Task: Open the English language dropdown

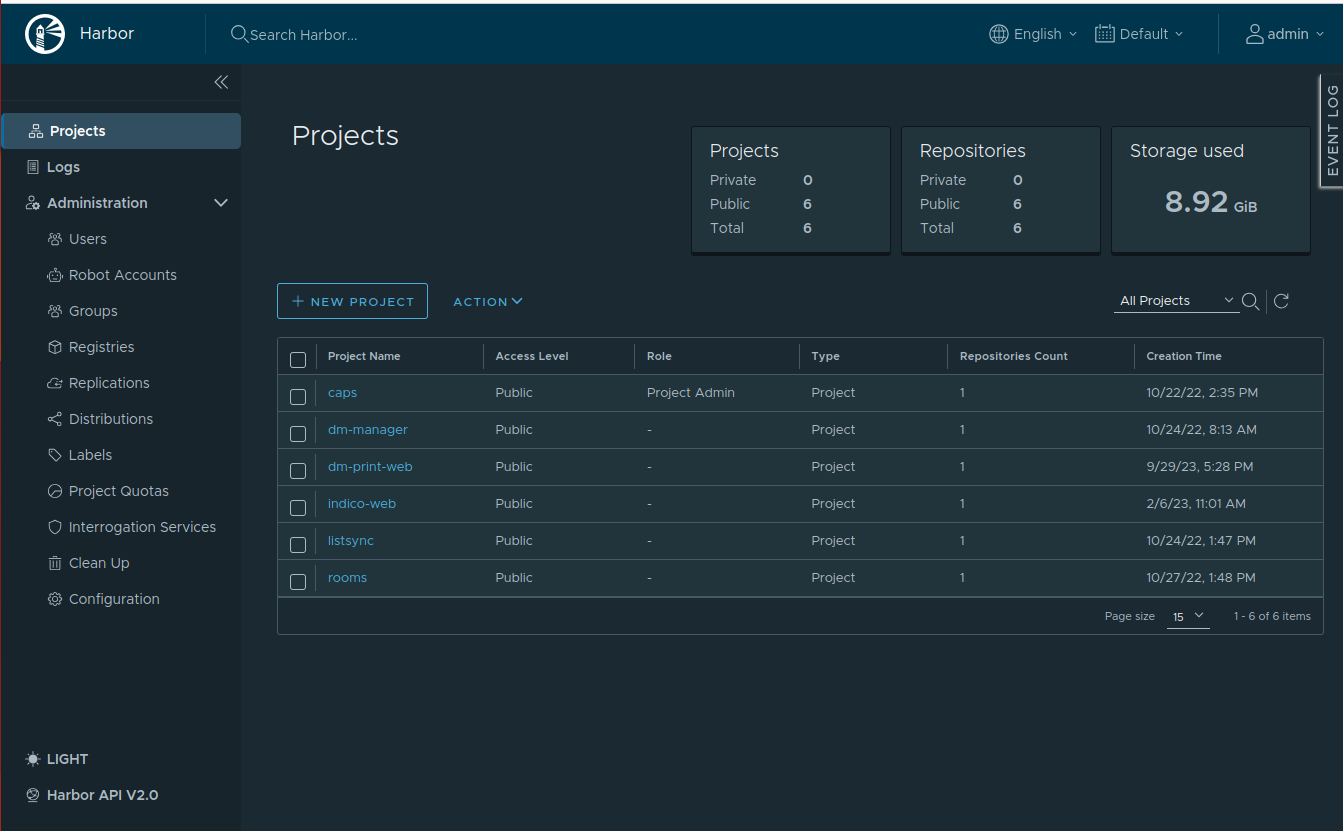Action: [x=1034, y=34]
